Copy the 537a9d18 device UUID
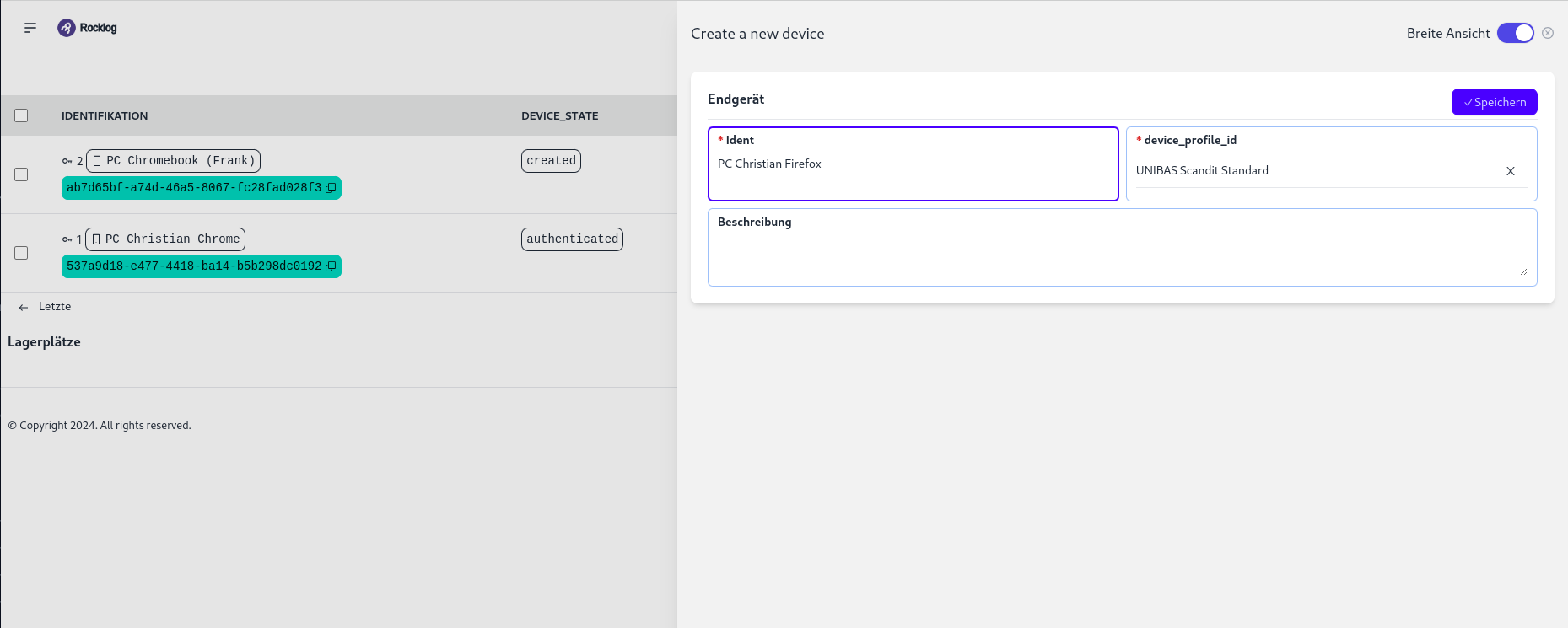Image resolution: width=1568 pixels, height=628 pixels. click(331, 266)
